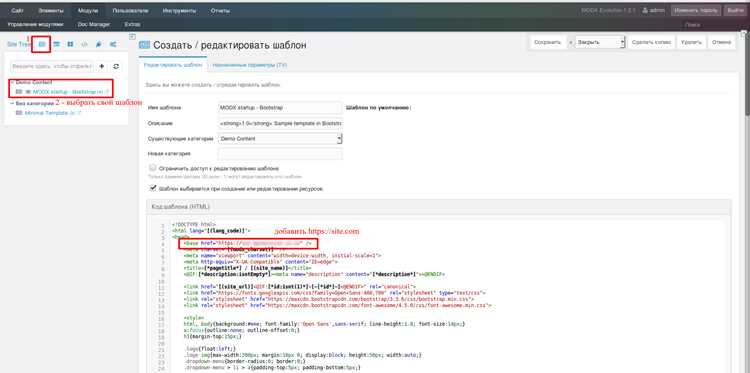Click the Выйти logout button
This screenshot has width=750, height=373.
point(735,10)
